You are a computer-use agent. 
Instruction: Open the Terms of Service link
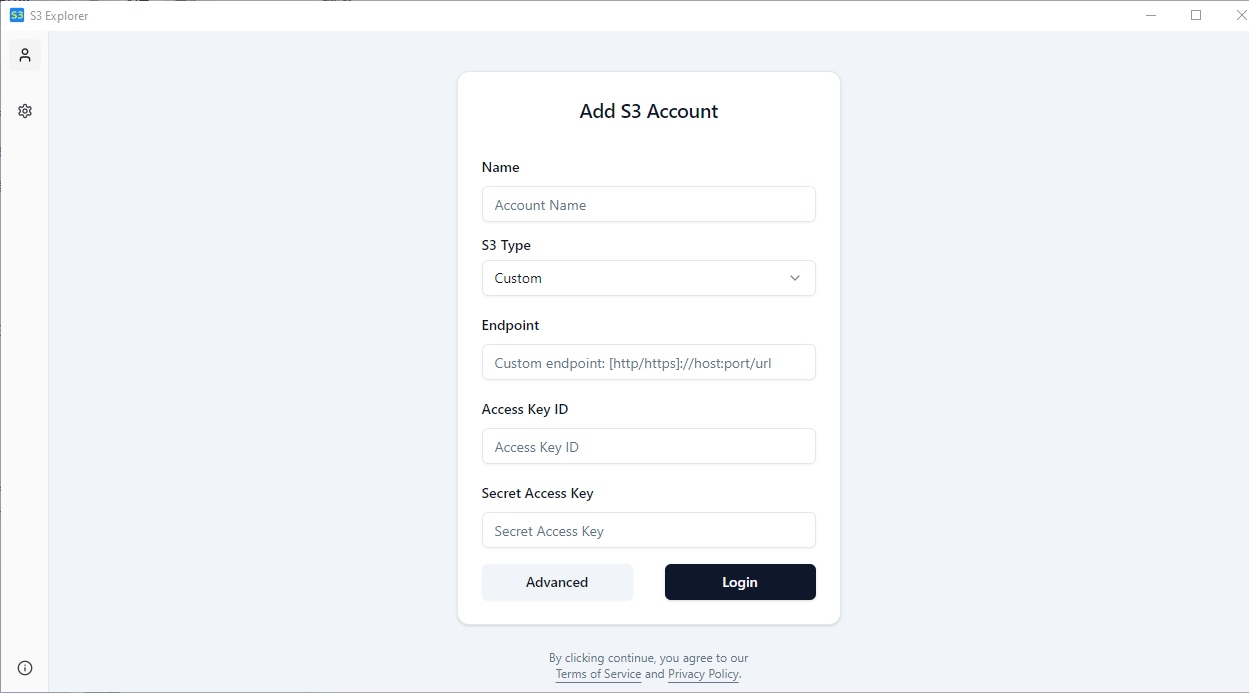tap(598, 673)
